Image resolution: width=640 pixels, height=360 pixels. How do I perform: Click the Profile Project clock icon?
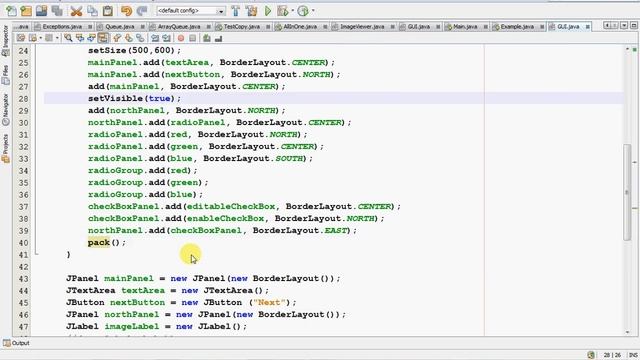(303, 11)
